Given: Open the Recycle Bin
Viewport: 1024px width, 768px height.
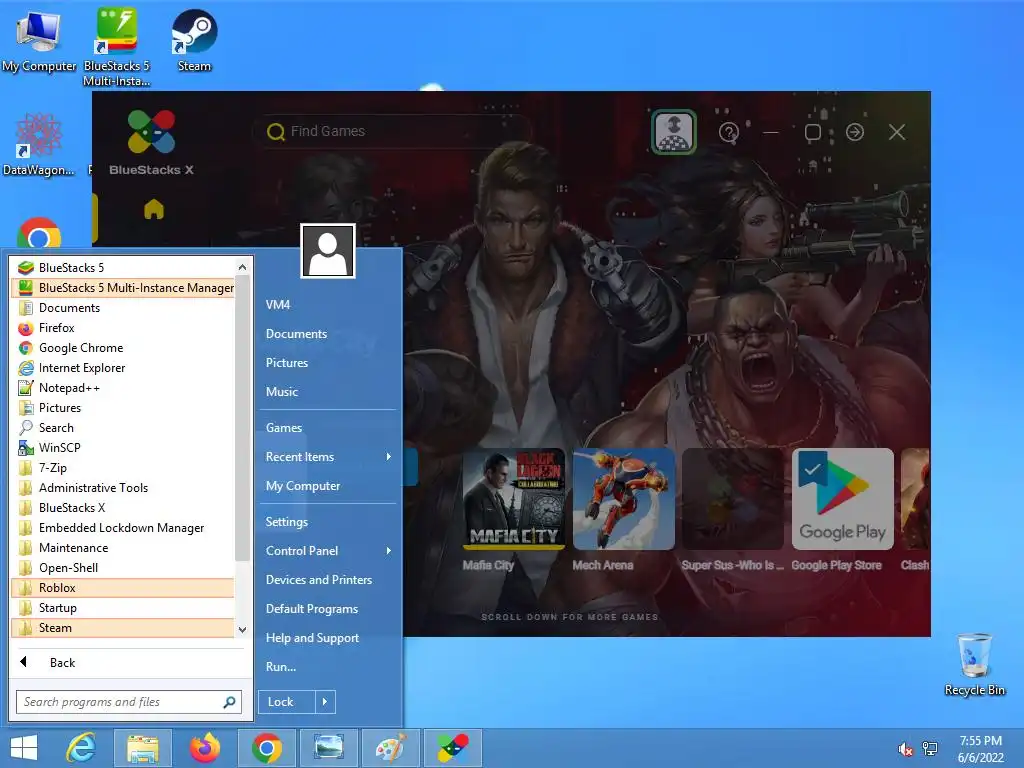Looking at the screenshot, I should [975, 665].
